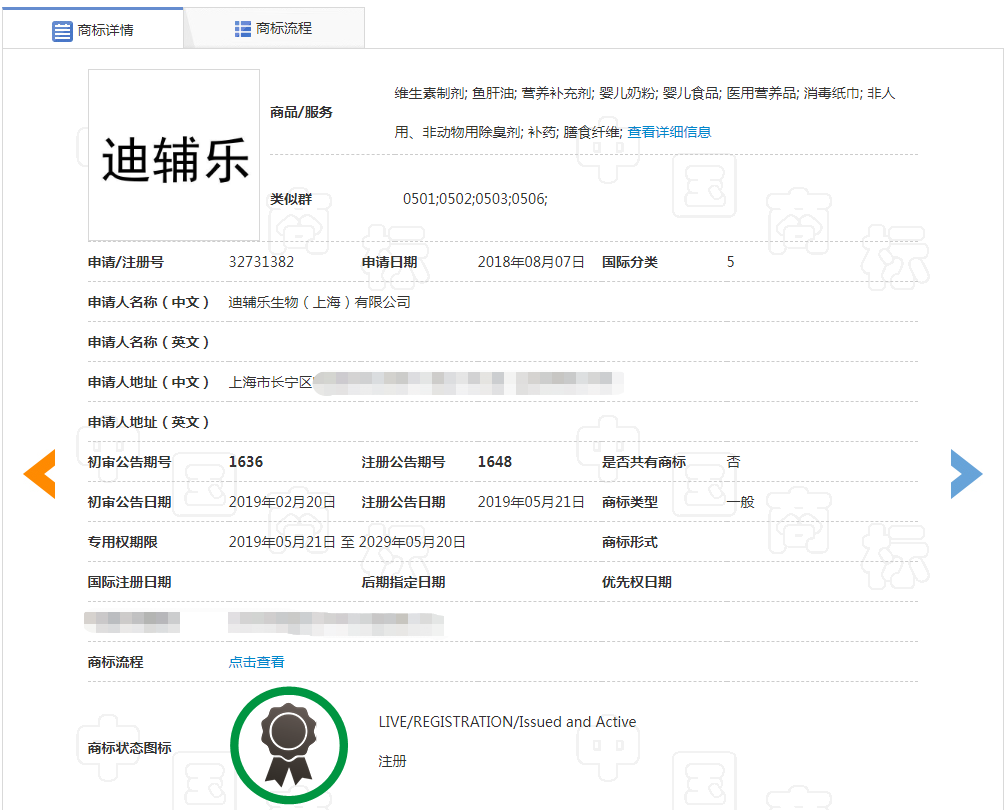The width and height of the screenshot is (1005, 810).
Task: Click the 申请/注册号 field label
Action: pos(126,262)
